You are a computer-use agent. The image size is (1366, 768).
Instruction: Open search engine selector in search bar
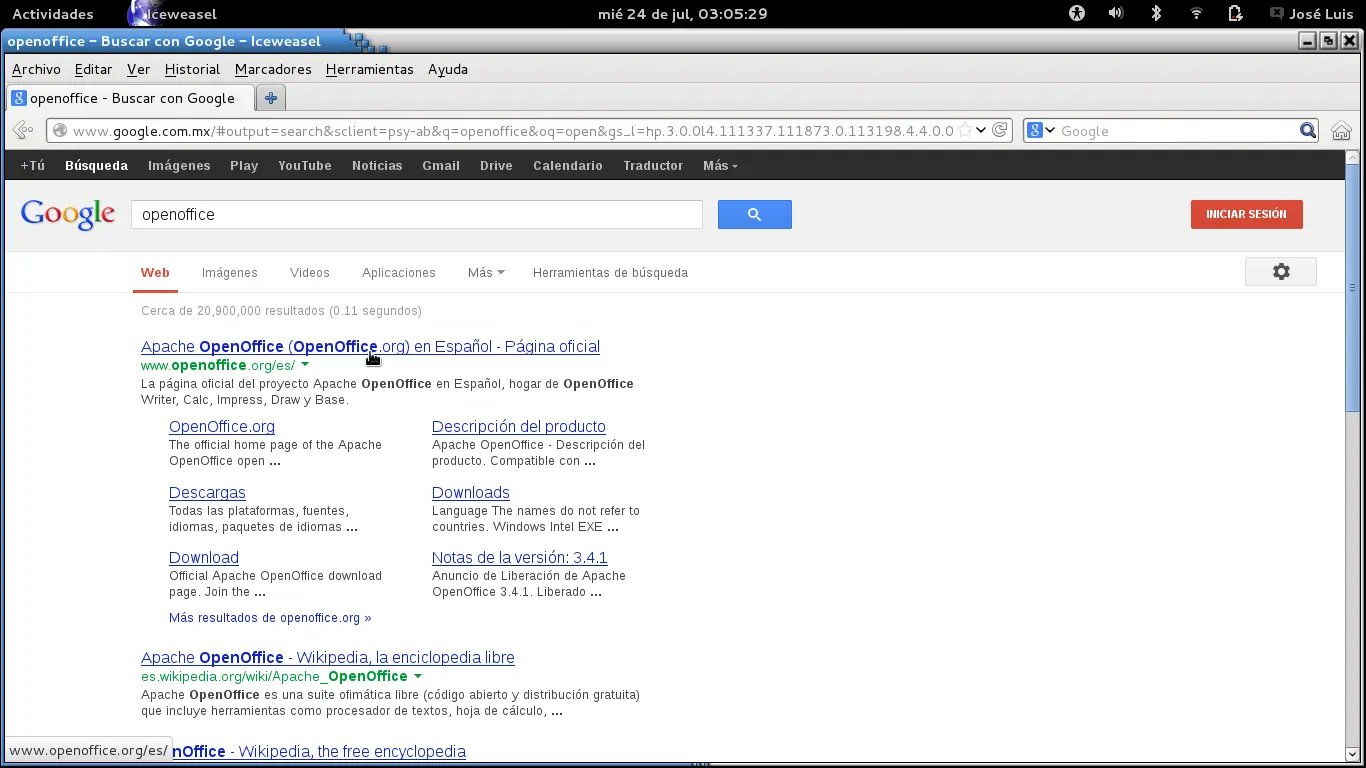point(1041,131)
